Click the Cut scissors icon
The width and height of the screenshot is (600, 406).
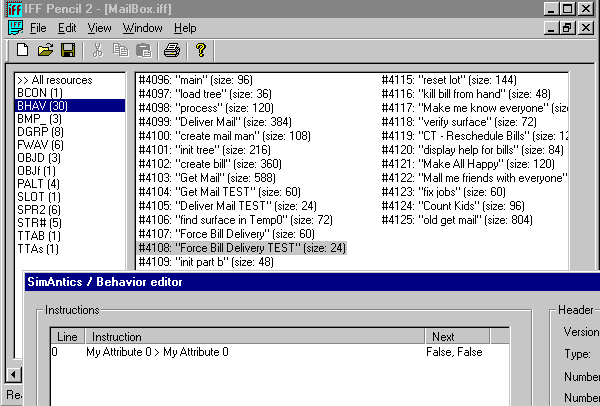click(98, 49)
